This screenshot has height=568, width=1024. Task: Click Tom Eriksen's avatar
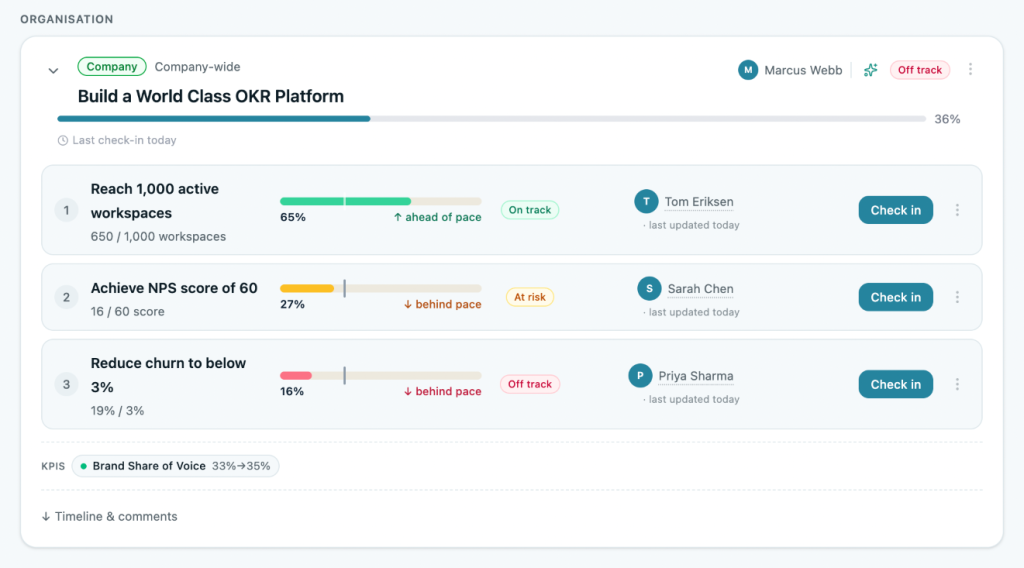point(646,201)
